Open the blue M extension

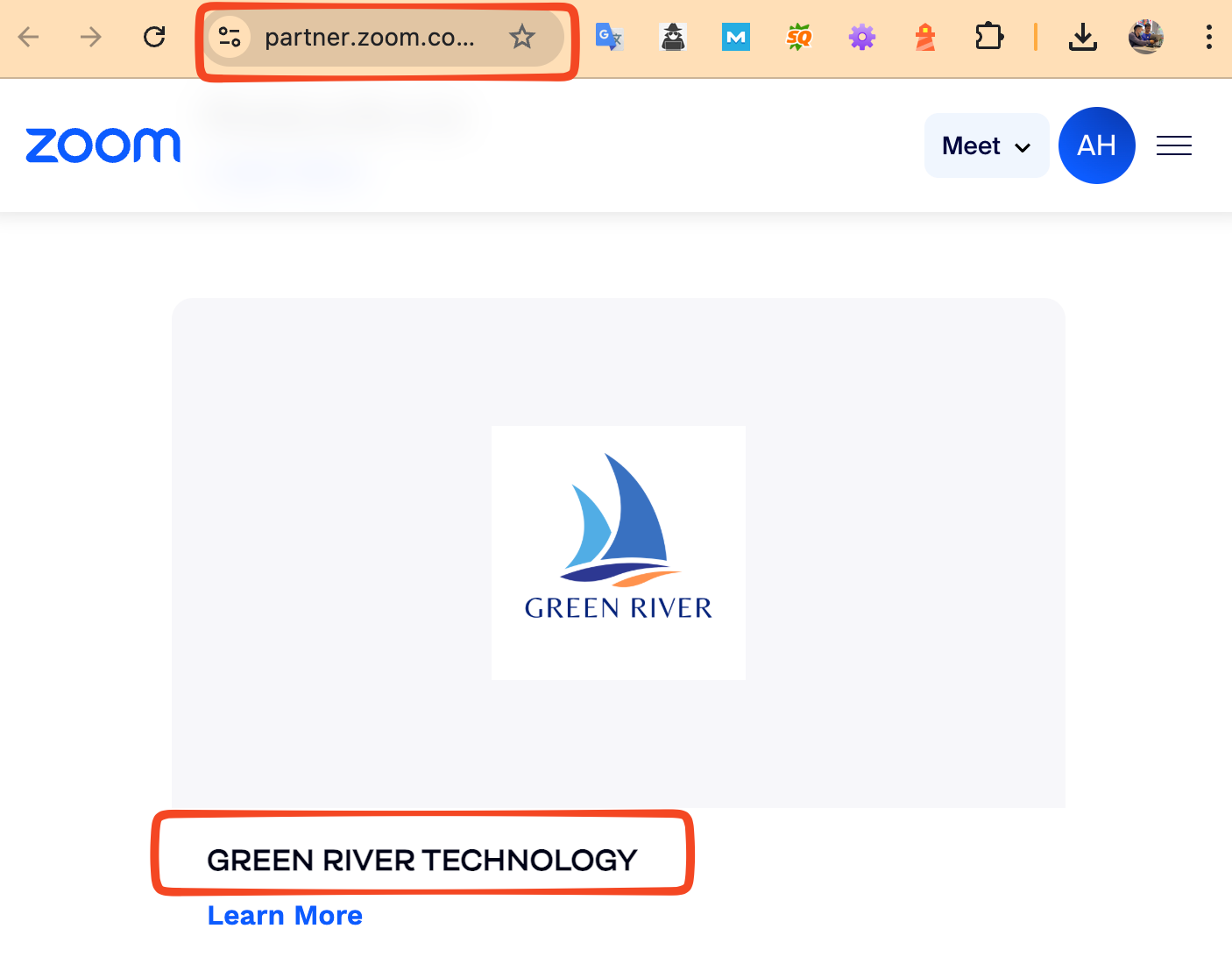(735, 37)
